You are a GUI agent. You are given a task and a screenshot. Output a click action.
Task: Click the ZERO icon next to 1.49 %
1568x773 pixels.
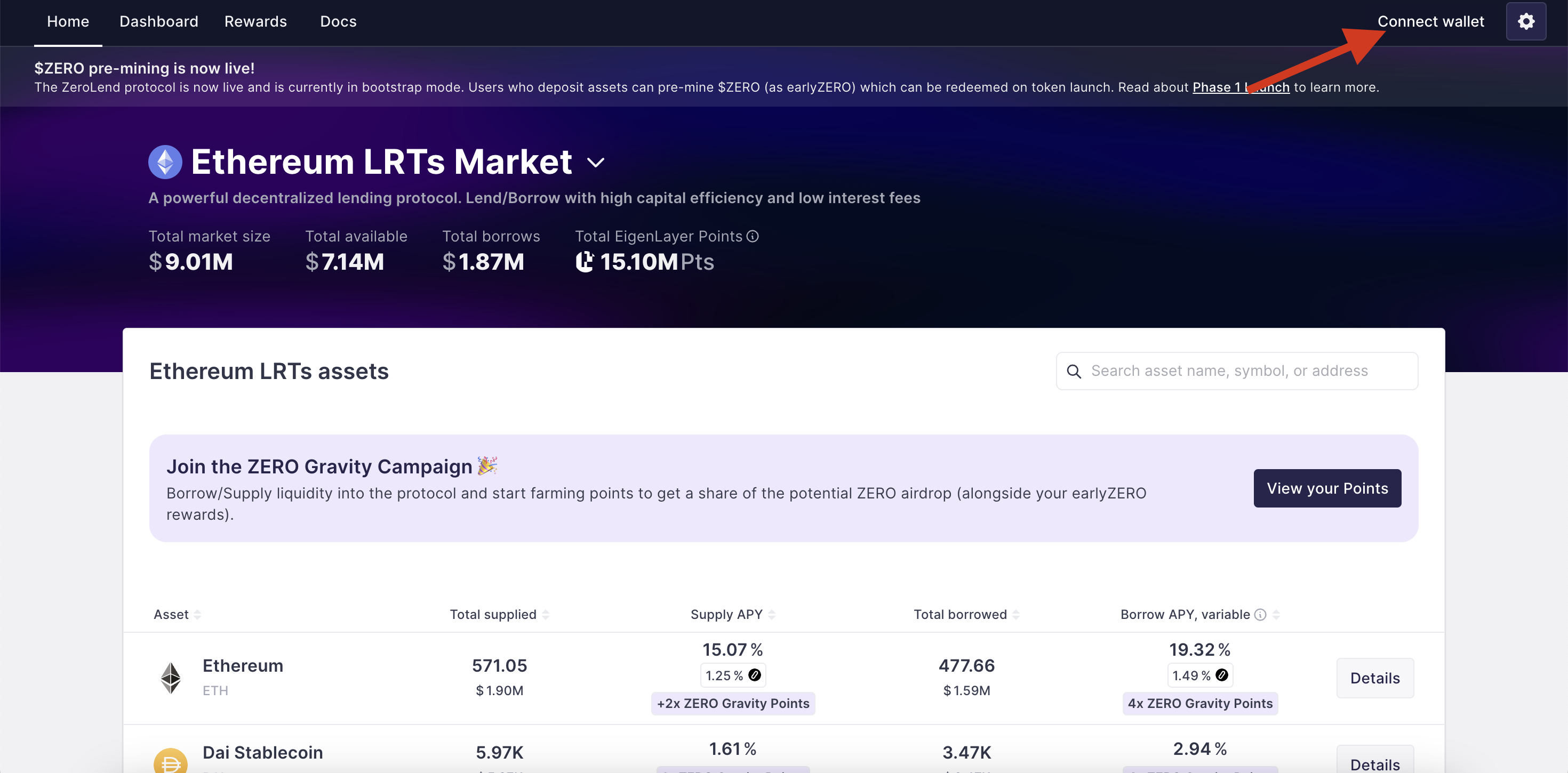[1221, 675]
